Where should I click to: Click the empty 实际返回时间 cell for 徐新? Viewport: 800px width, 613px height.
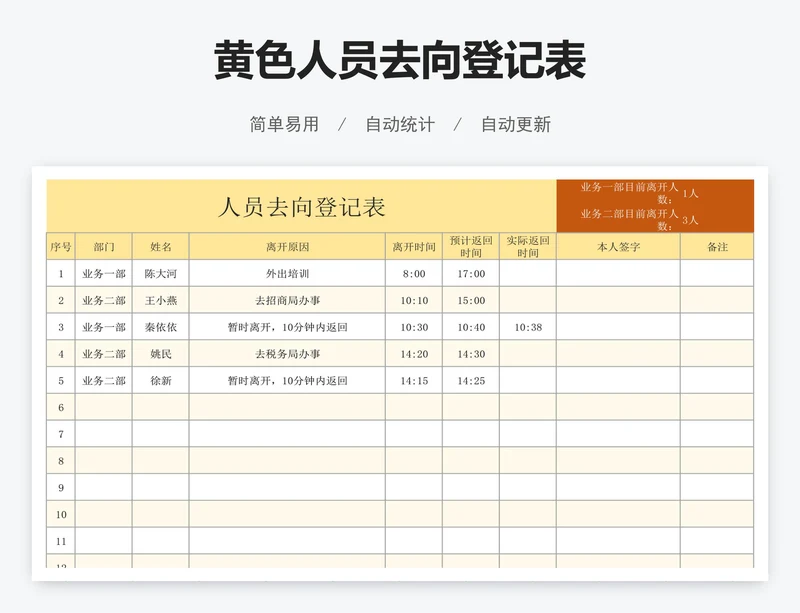pos(528,380)
